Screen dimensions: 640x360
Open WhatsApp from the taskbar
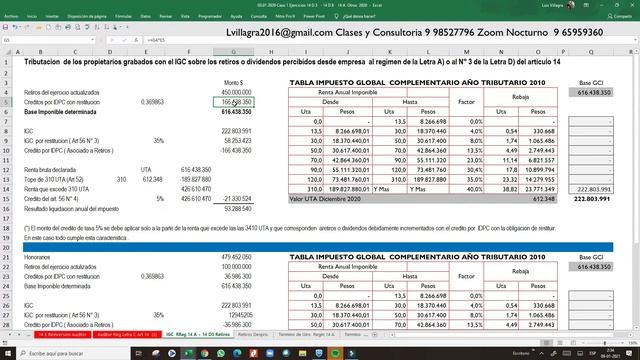tap(221, 353)
